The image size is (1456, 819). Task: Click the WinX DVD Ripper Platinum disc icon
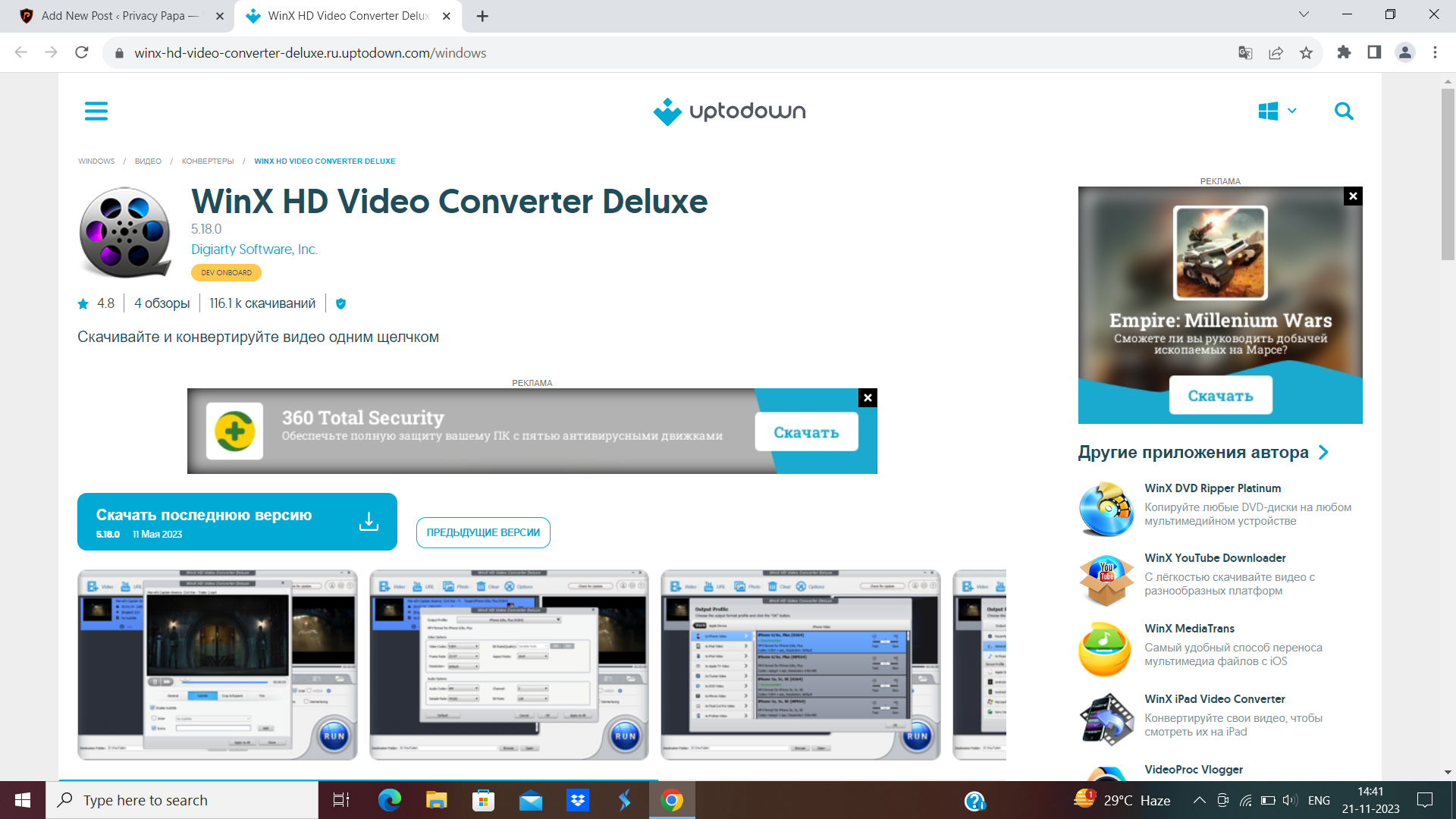1106,509
